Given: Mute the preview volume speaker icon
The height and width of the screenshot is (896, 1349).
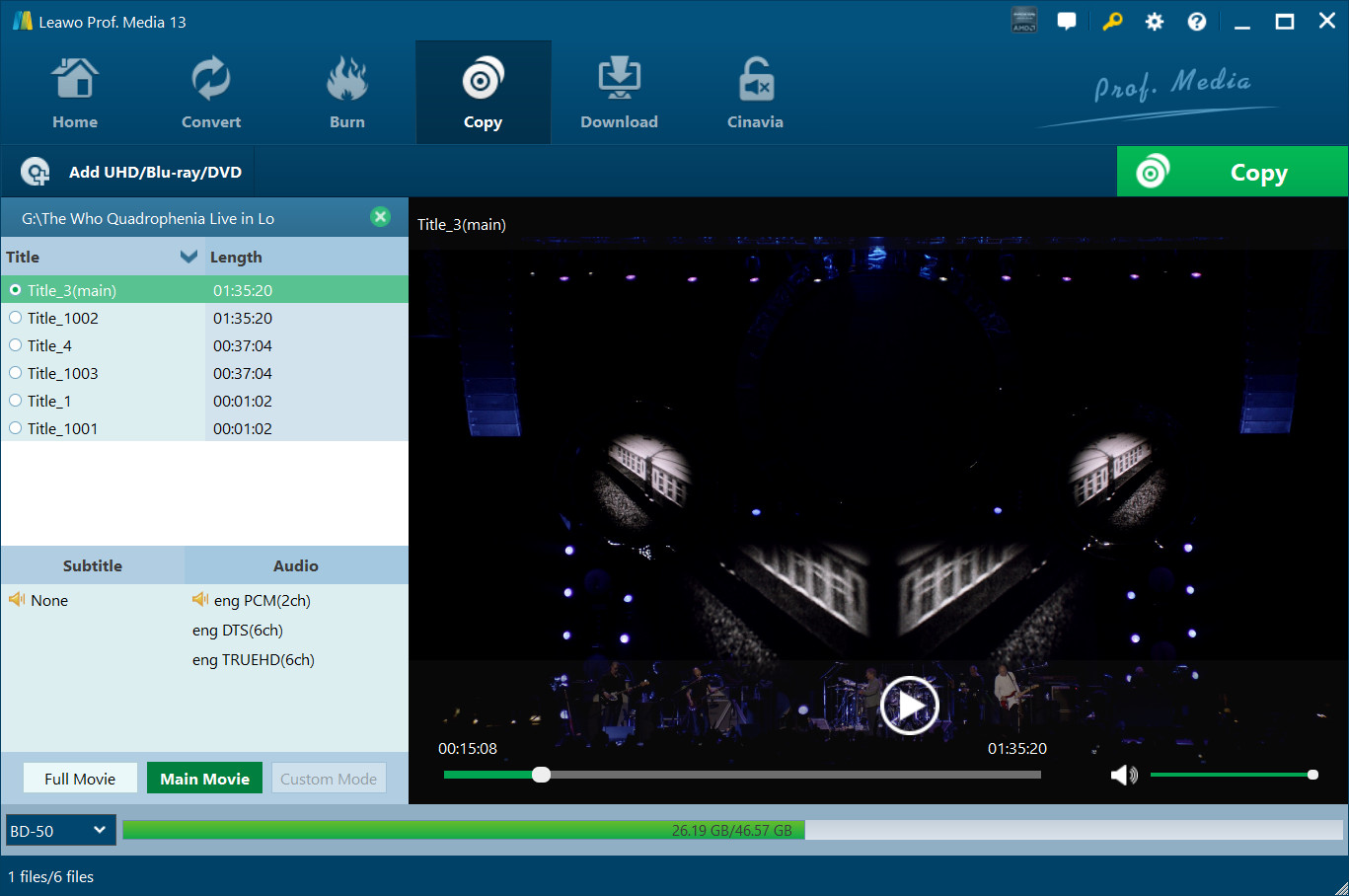Looking at the screenshot, I should tap(1124, 775).
